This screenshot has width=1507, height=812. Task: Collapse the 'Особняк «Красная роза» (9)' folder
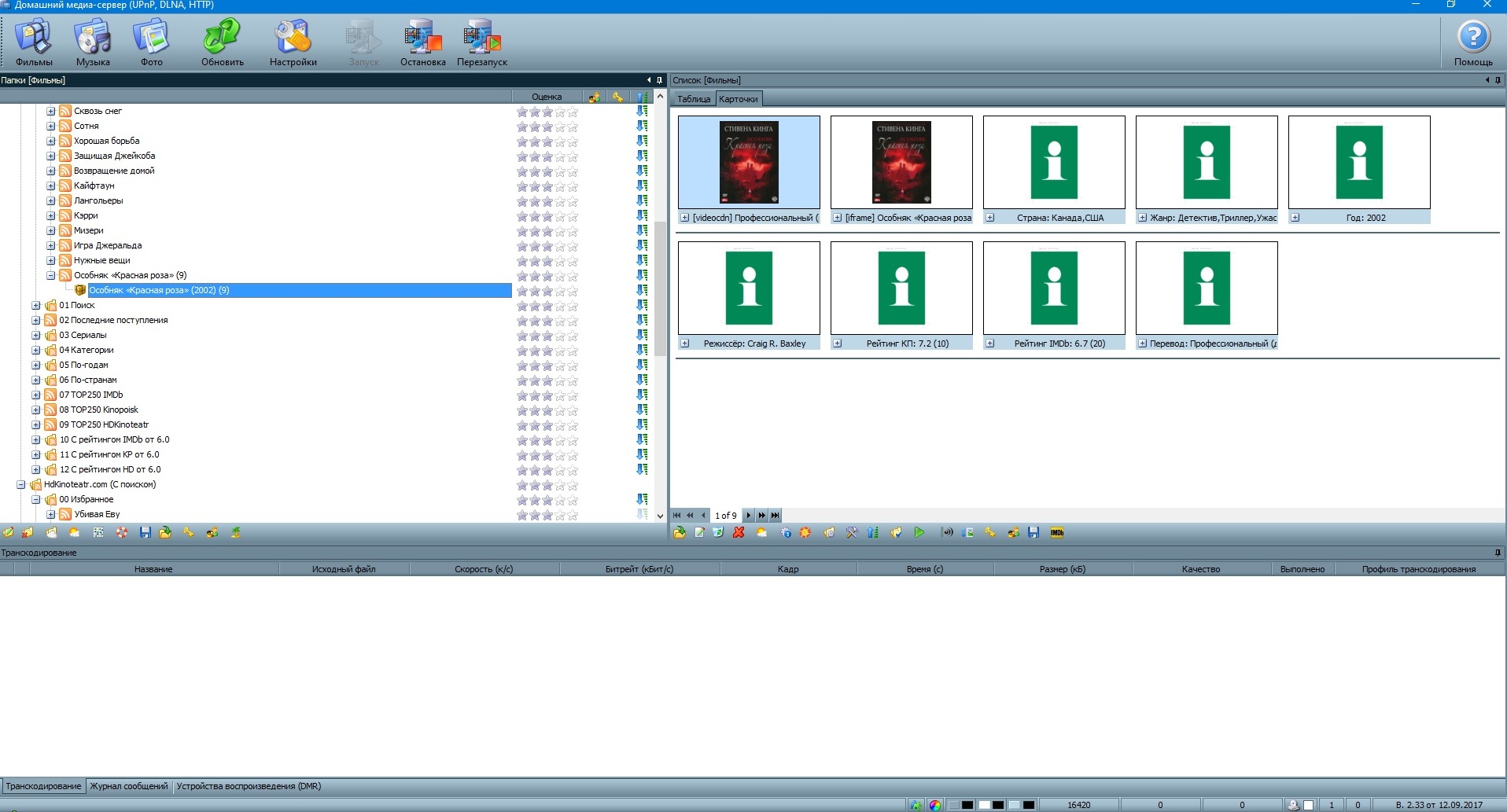click(x=51, y=275)
